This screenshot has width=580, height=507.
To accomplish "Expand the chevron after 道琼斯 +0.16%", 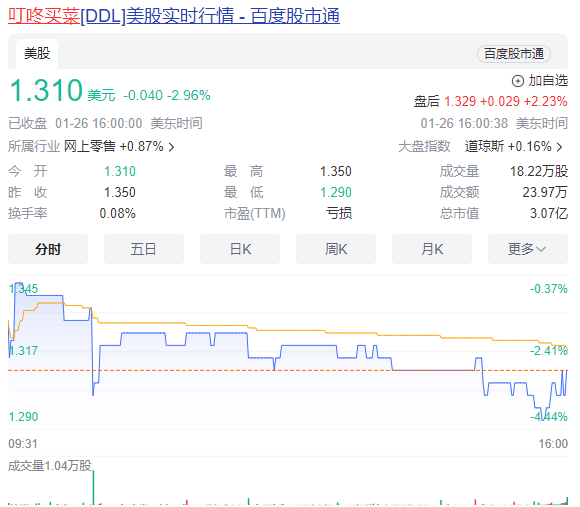I will pyautogui.click(x=560, y=147).
